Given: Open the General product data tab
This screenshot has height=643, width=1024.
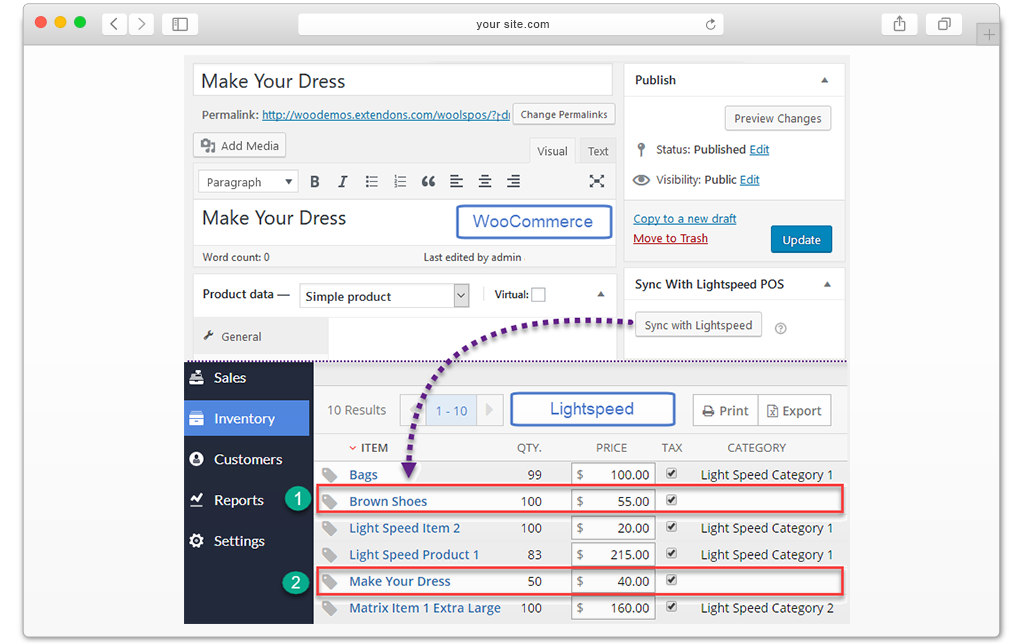Looking at the screenshot, I should click(x=261, y=337).
